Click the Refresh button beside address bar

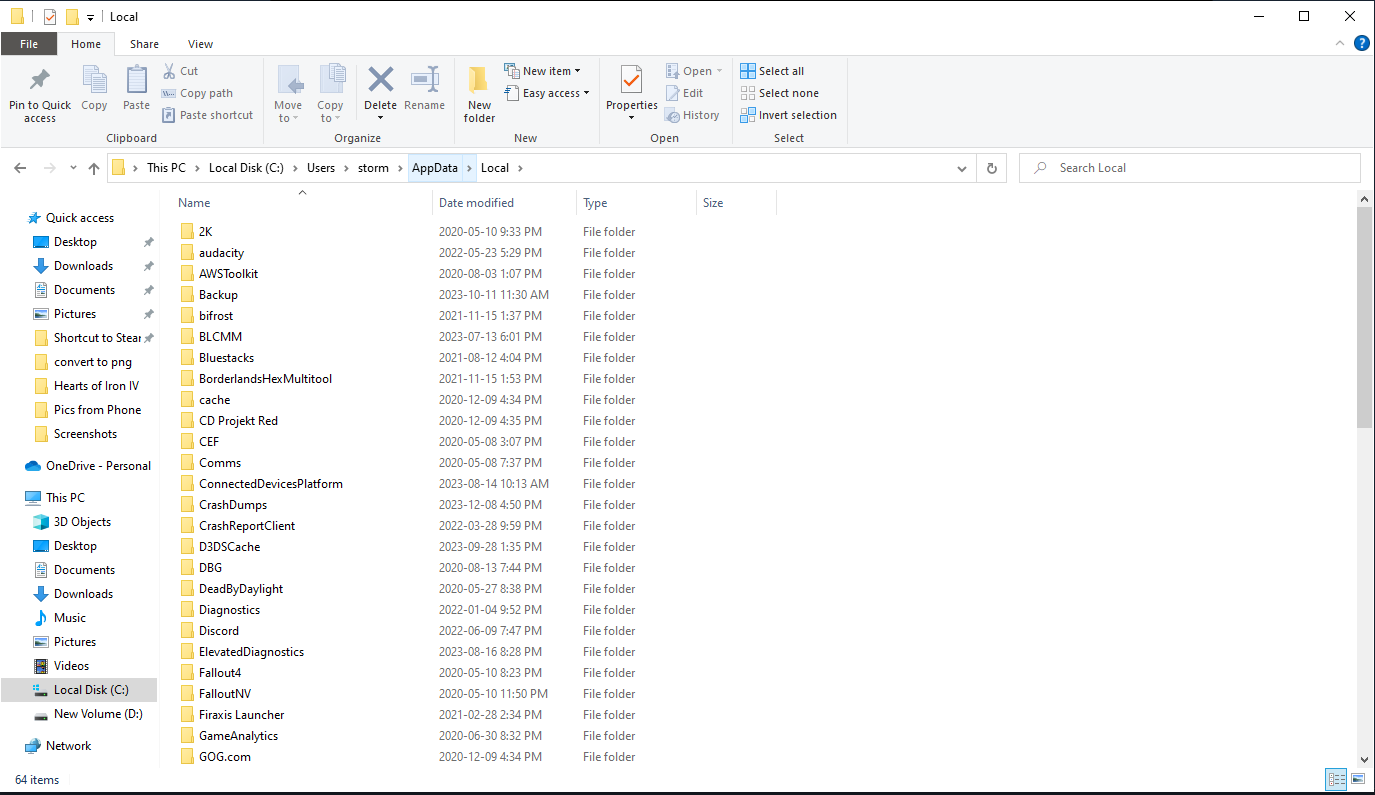(x=991, y=168)
